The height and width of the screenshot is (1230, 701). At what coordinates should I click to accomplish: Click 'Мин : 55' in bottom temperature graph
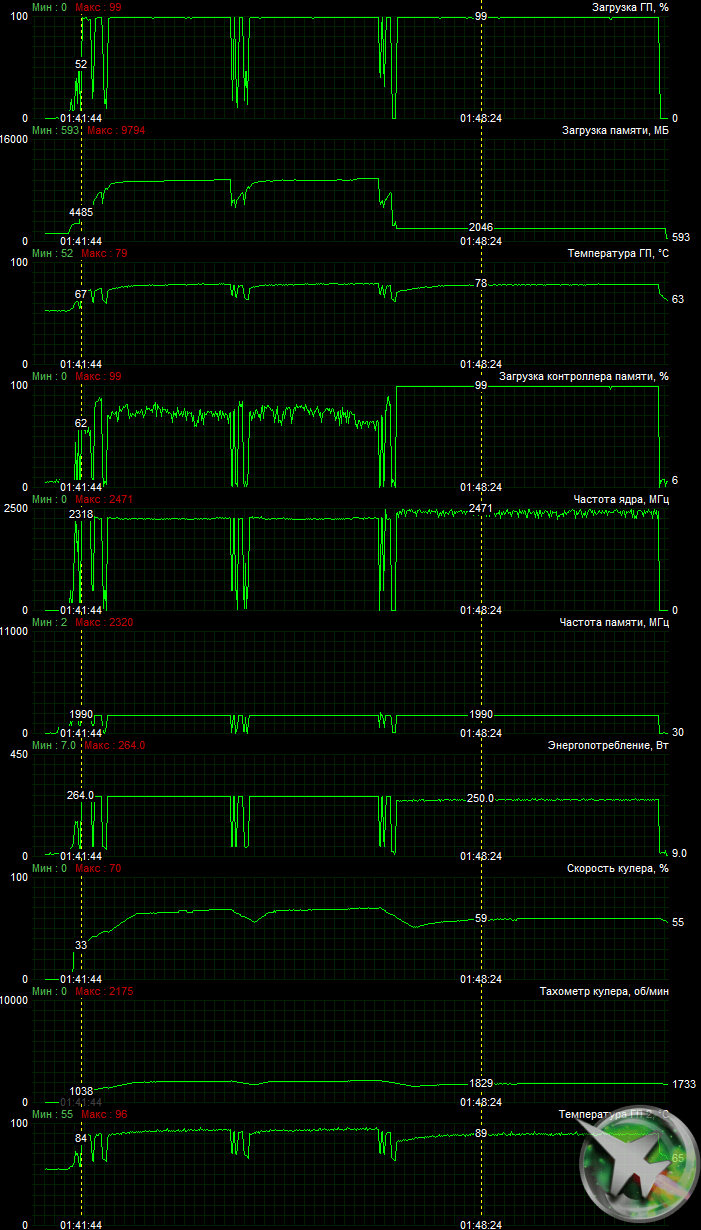click(x=53, y=1114)
